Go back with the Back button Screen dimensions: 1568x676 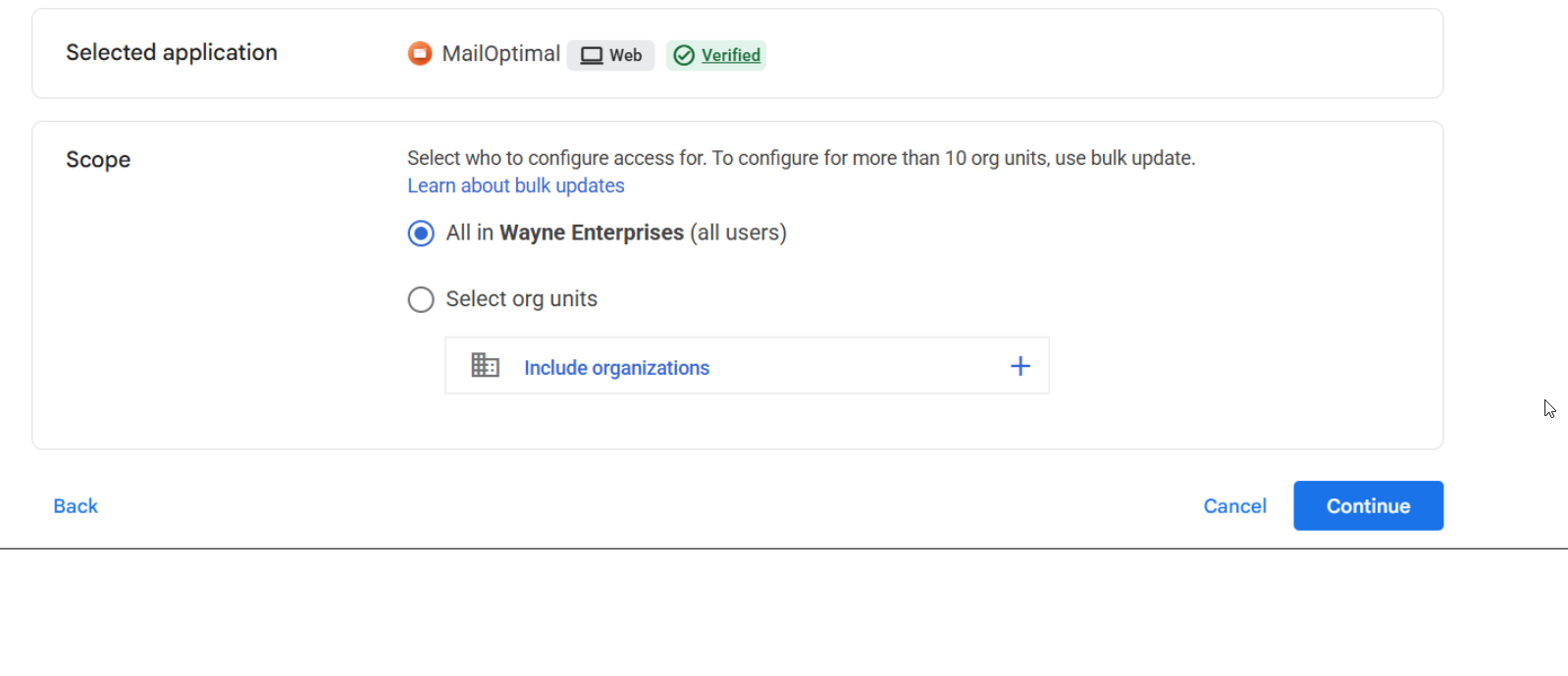pos(76,506)
